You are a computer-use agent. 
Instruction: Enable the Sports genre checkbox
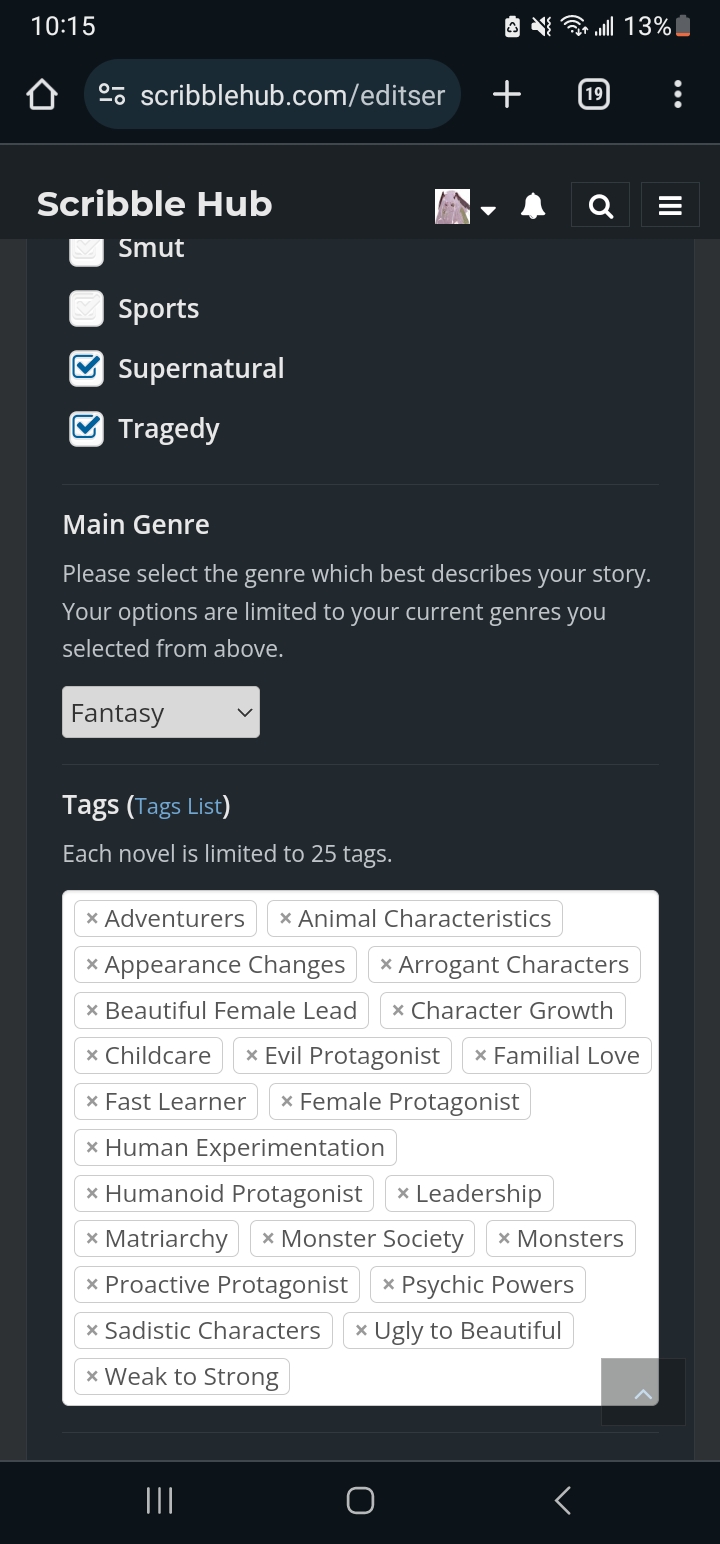[x=85, y=308]
